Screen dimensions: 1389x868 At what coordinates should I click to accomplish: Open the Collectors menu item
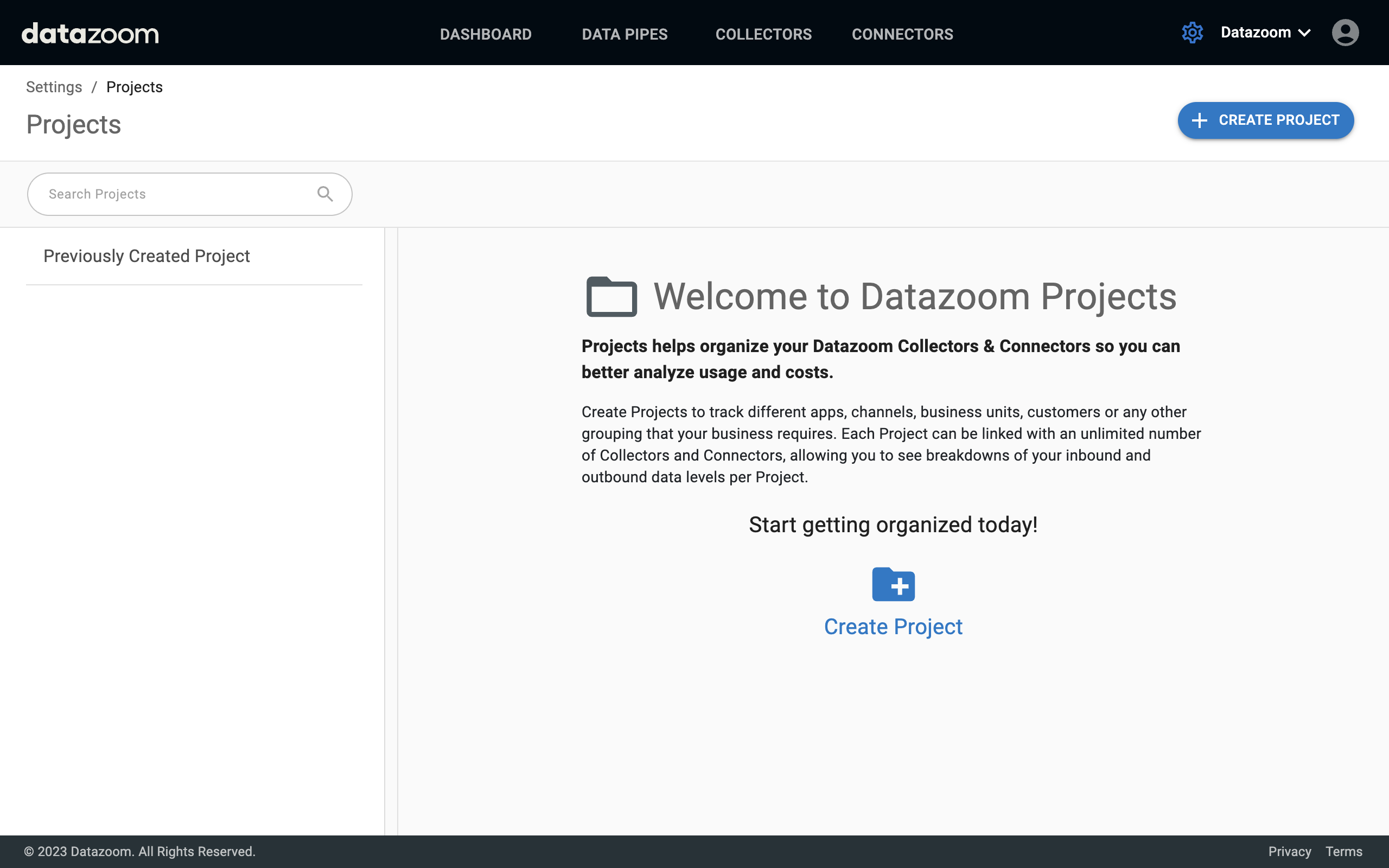coord(763,34)
